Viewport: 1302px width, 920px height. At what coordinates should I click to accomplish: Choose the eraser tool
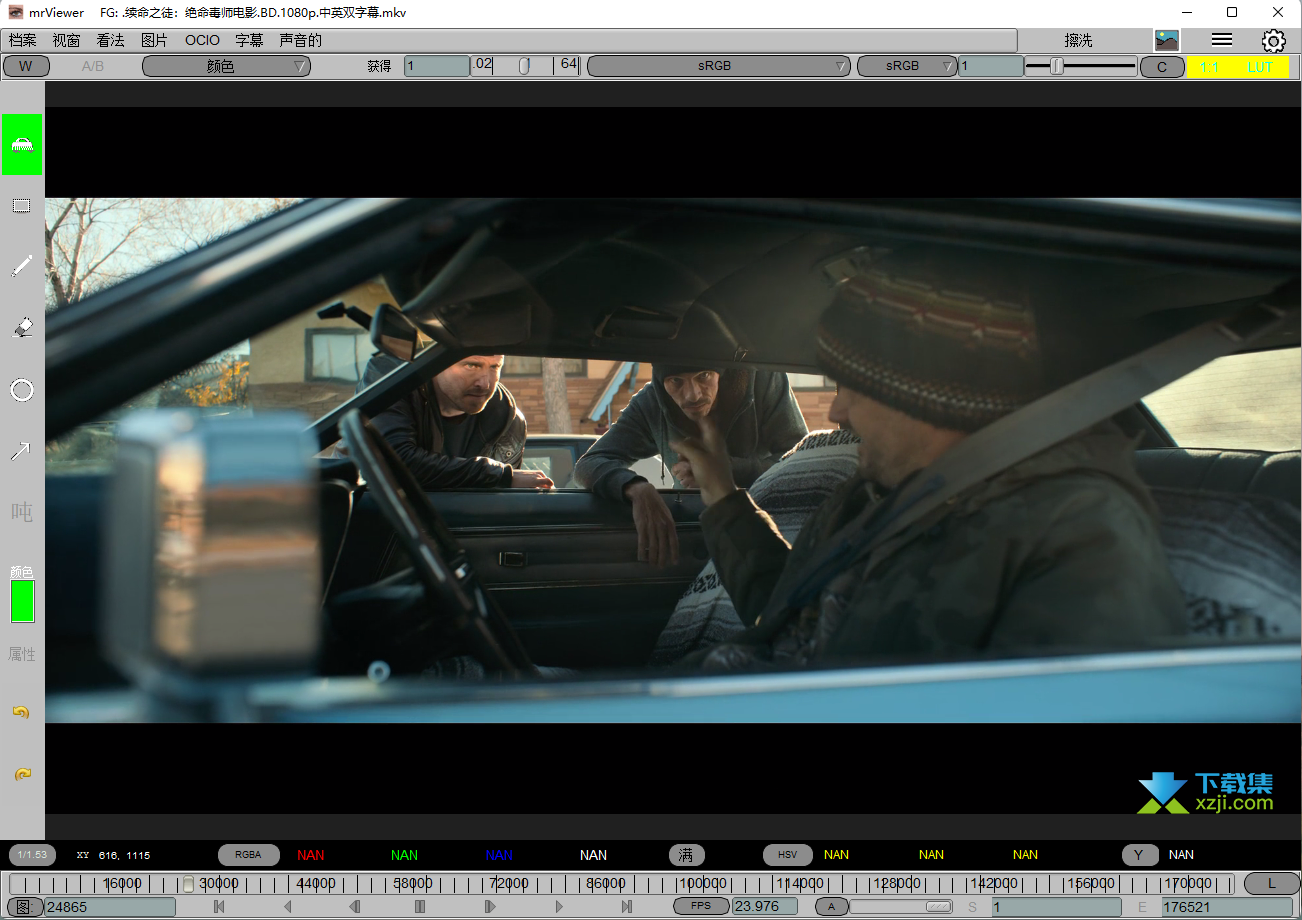pos(22,327)
